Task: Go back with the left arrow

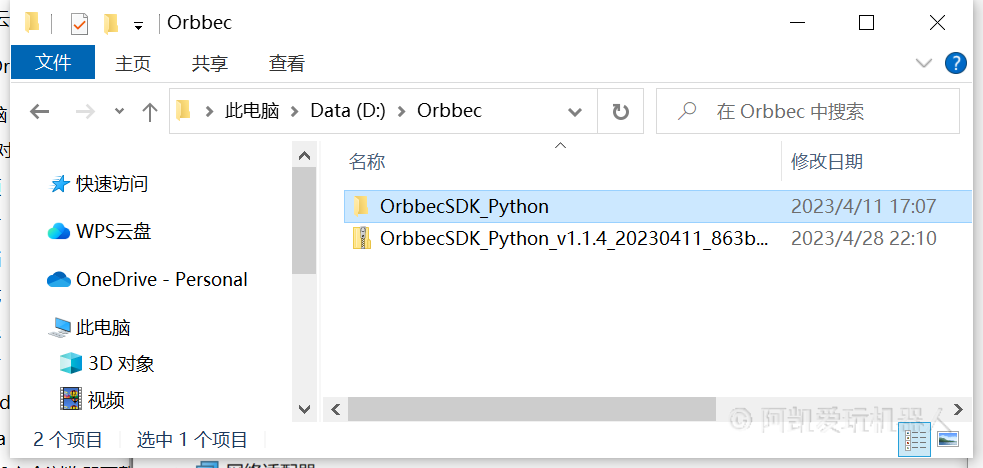Action: pyautogui.click(x=39, y=112)
